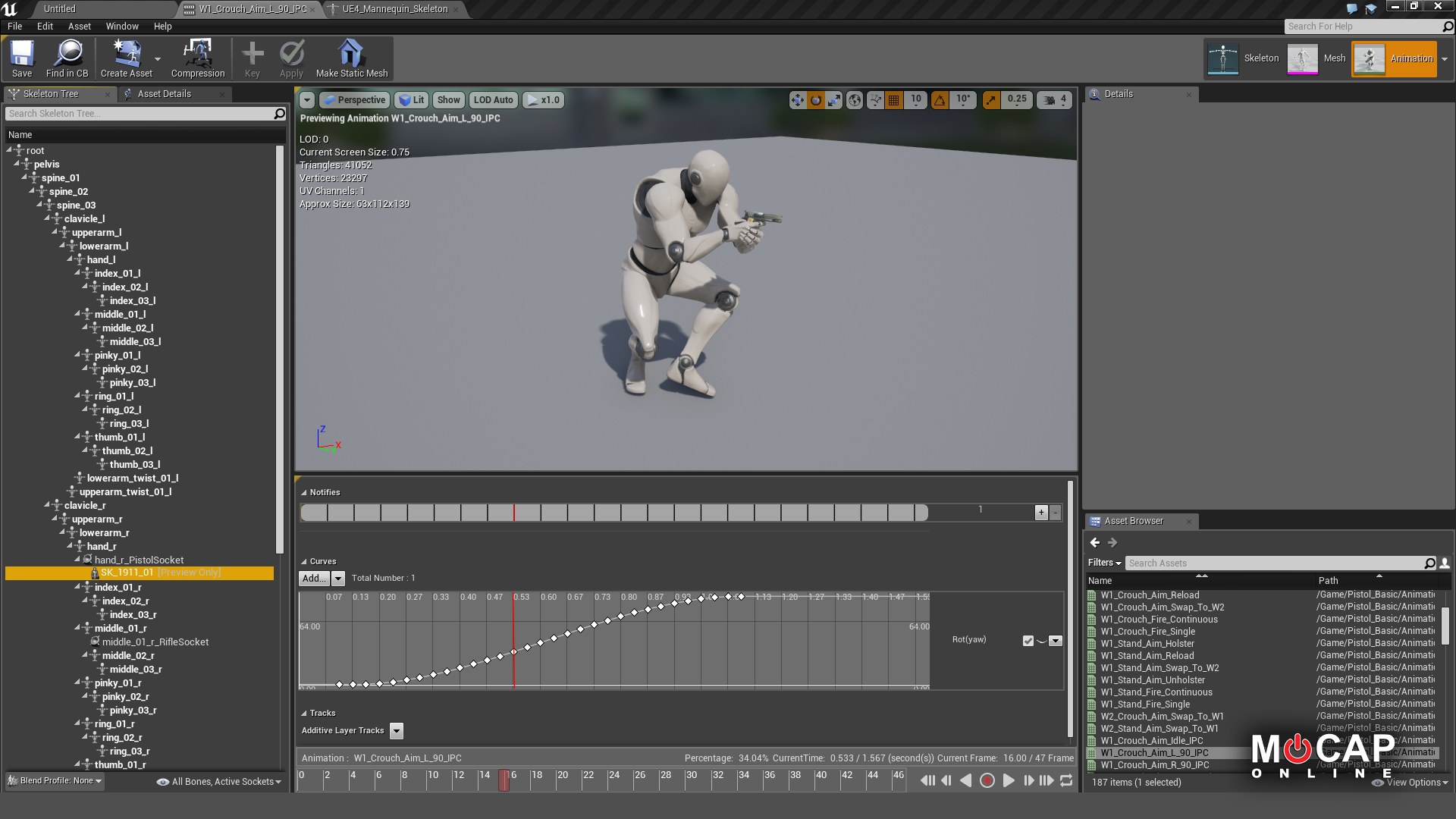The image size is (1456, 819).
Task: Open the Window menu
Action: (122, 26)
